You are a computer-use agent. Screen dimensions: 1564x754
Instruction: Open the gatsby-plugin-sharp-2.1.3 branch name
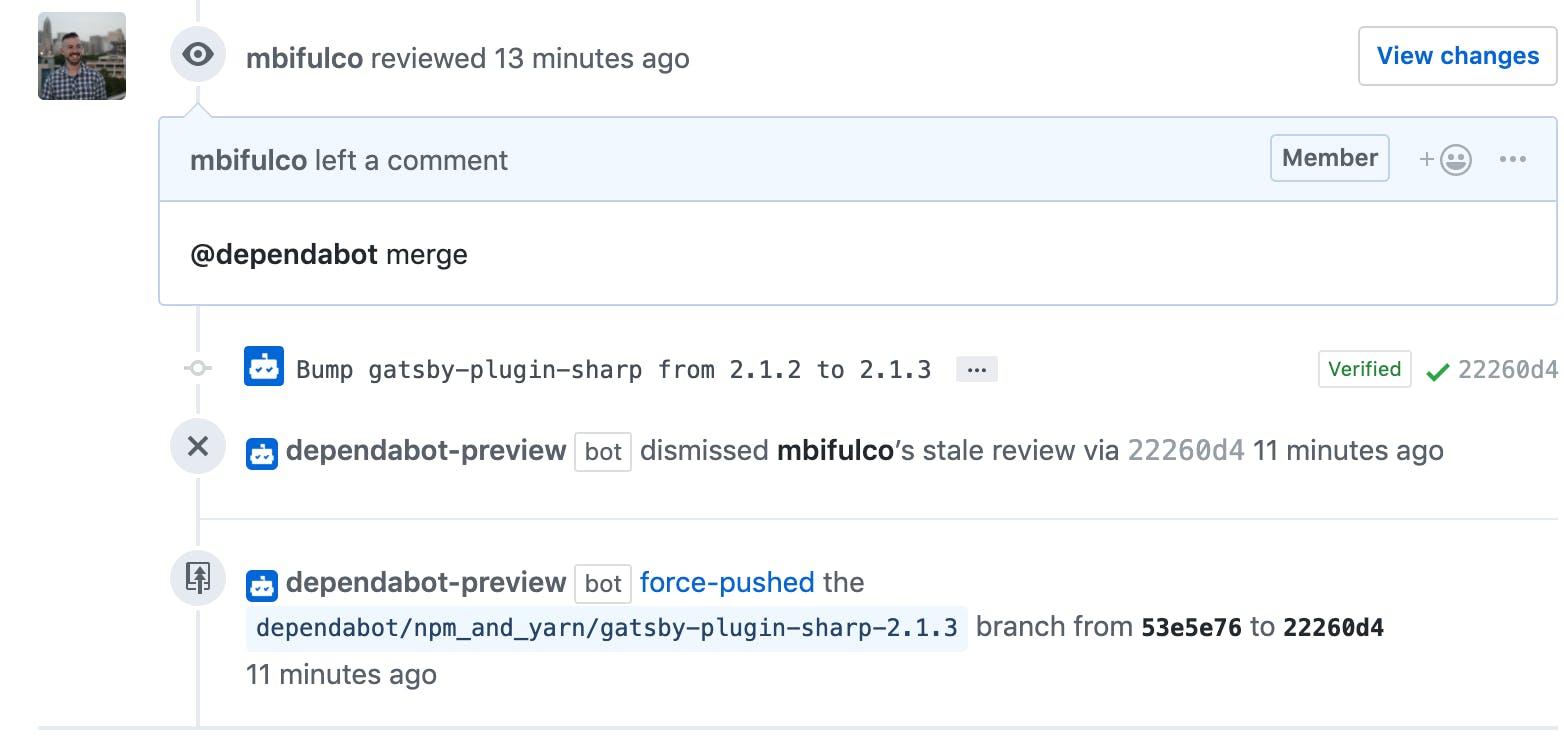607,628
